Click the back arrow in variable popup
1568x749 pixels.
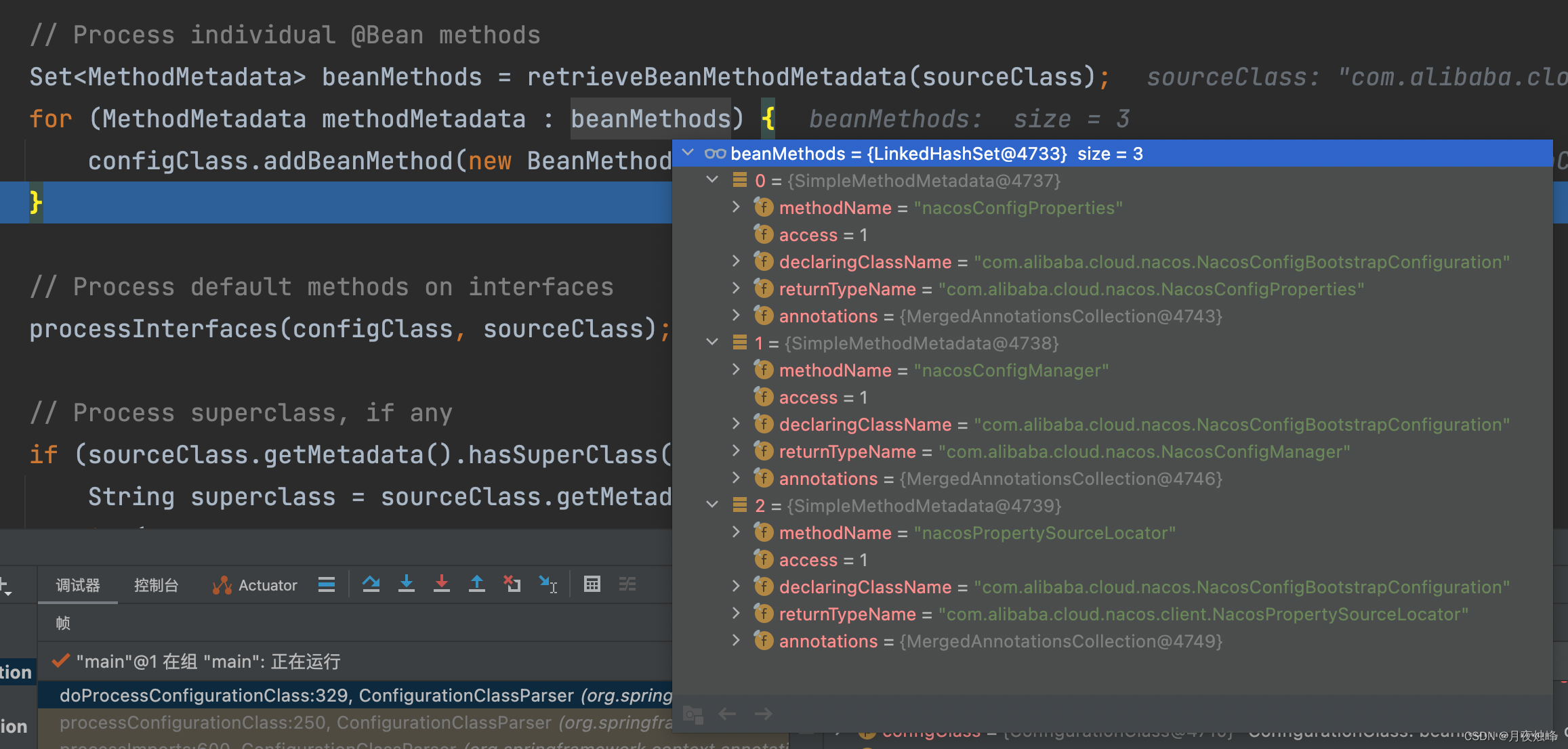tap(727, 714)
